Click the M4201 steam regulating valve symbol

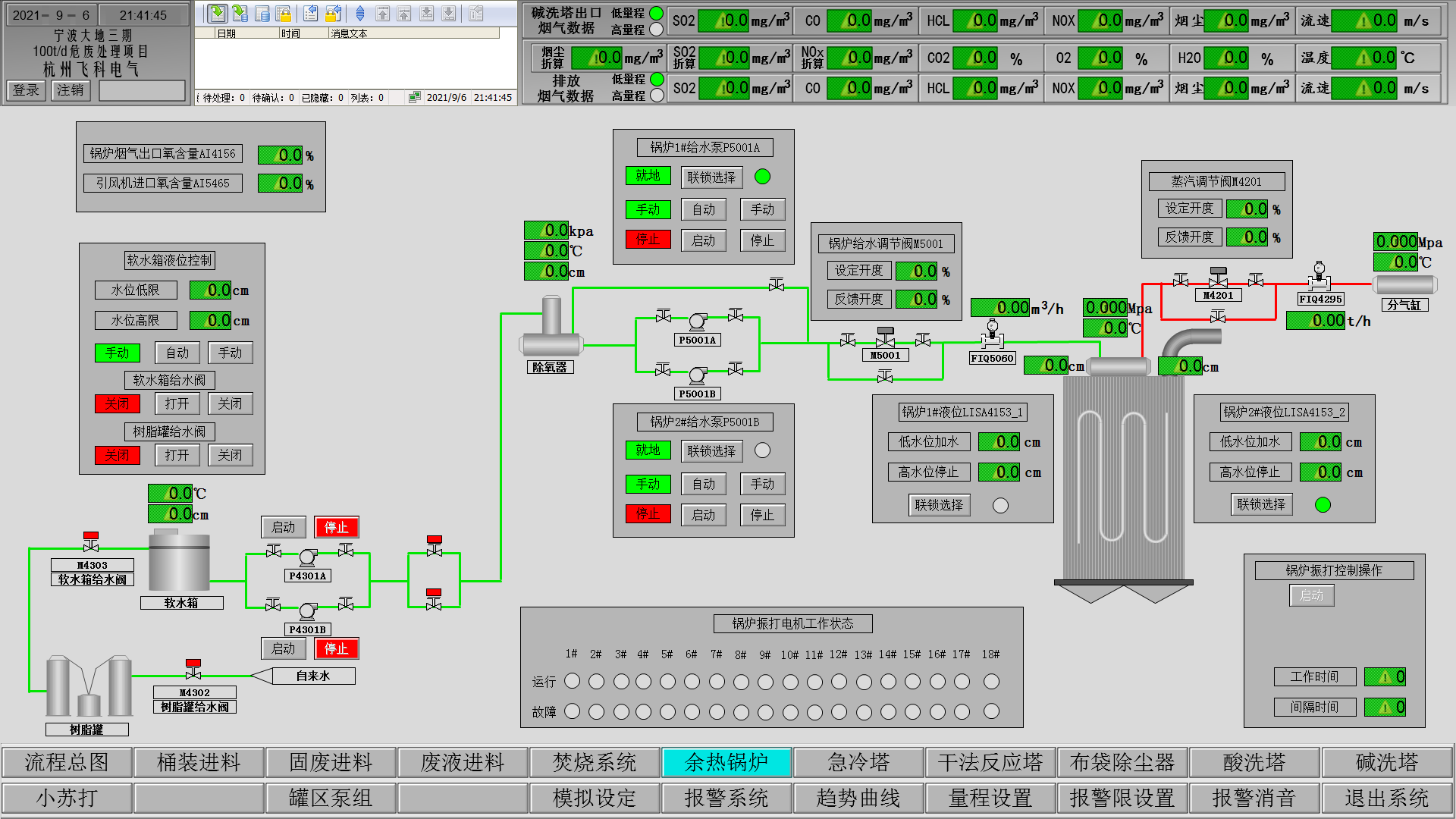[1218, 278]
